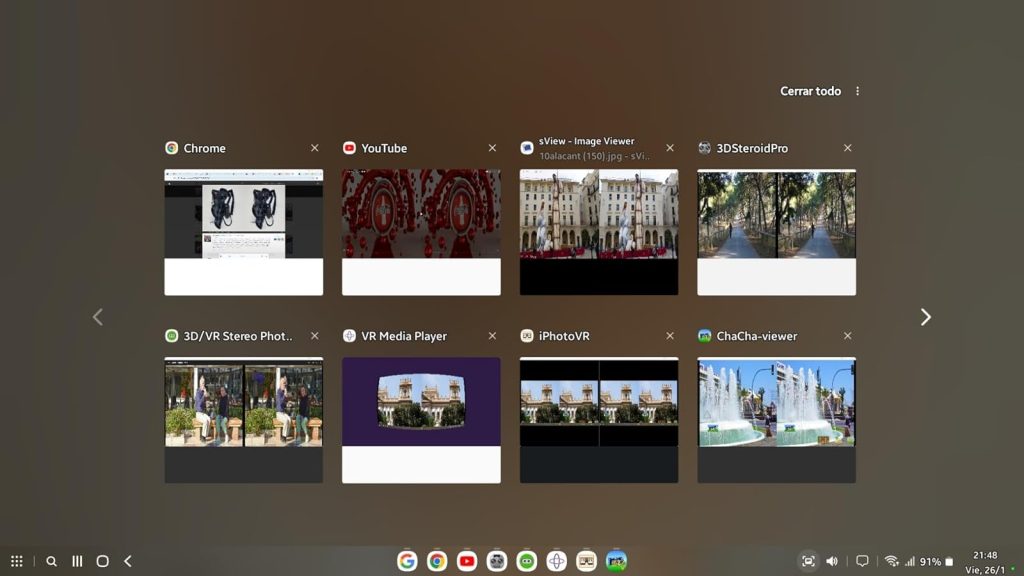This screenshot has width=1024, height=576.
Task: Open the notifications message tray icon
Action: (862, 561)
